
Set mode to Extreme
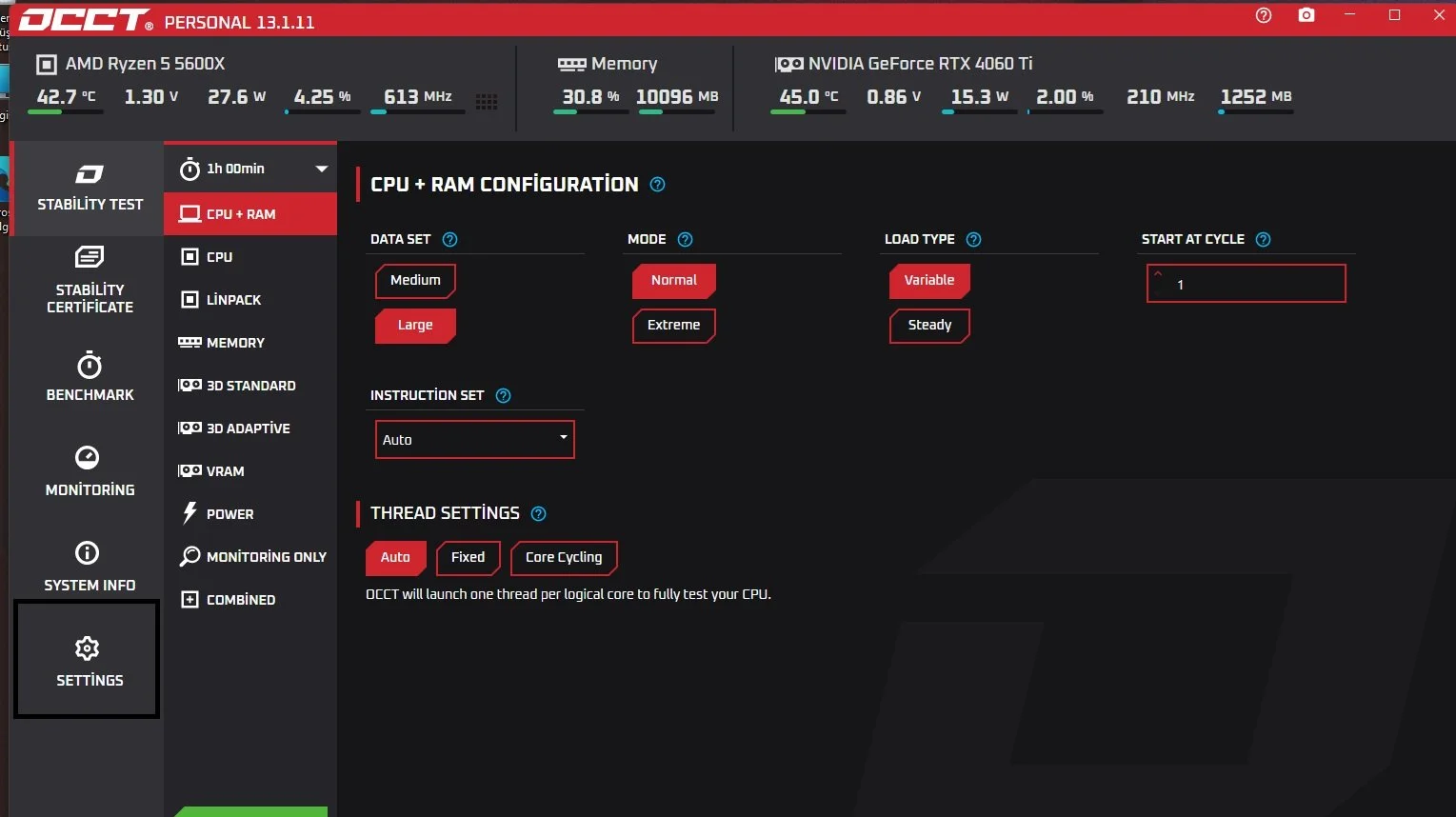[674, 326]
